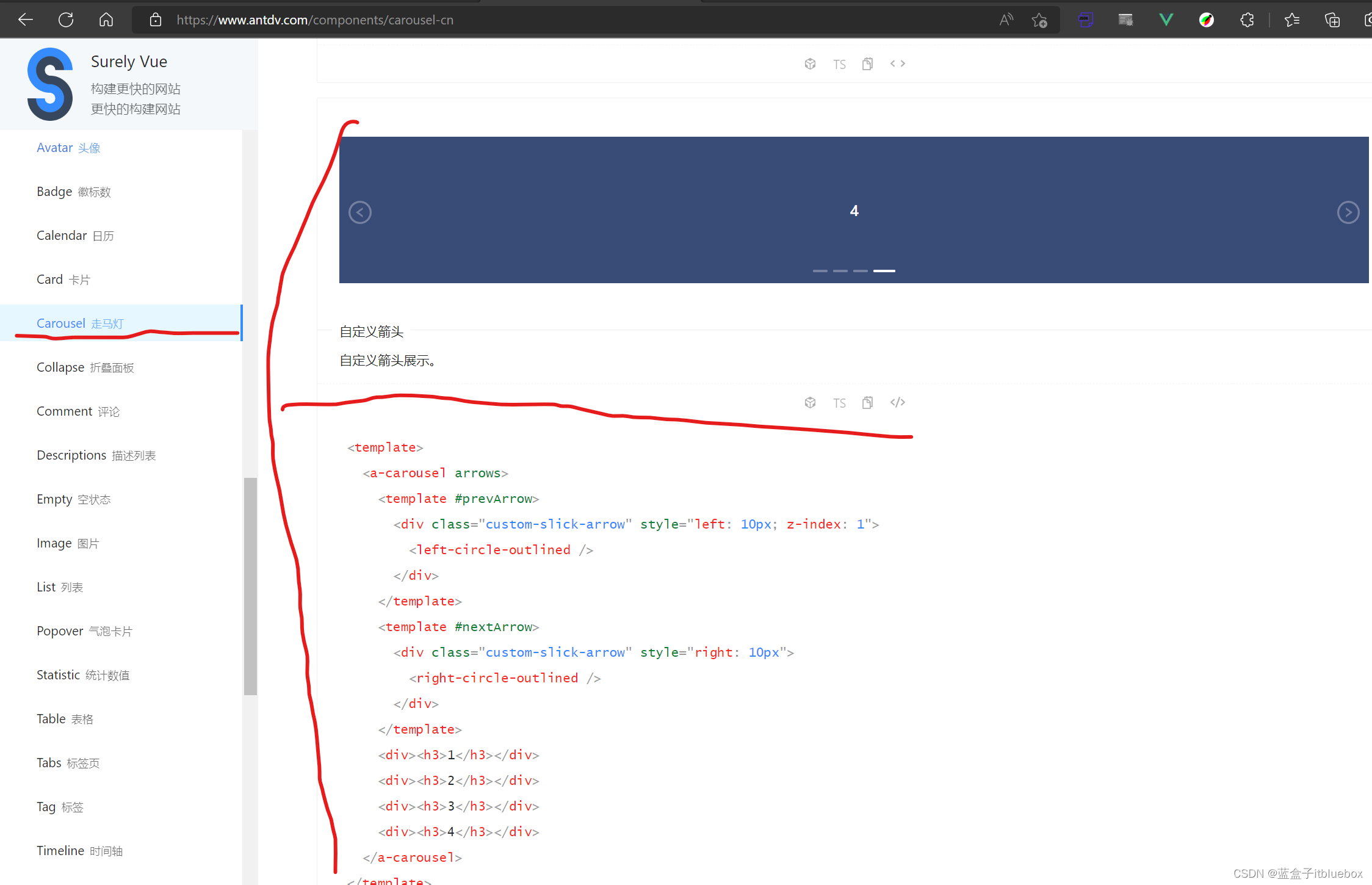Viewport: 1372px width, 885px height.
Task: Click the colorful circle extension icon
Action: pos(1207,20)
